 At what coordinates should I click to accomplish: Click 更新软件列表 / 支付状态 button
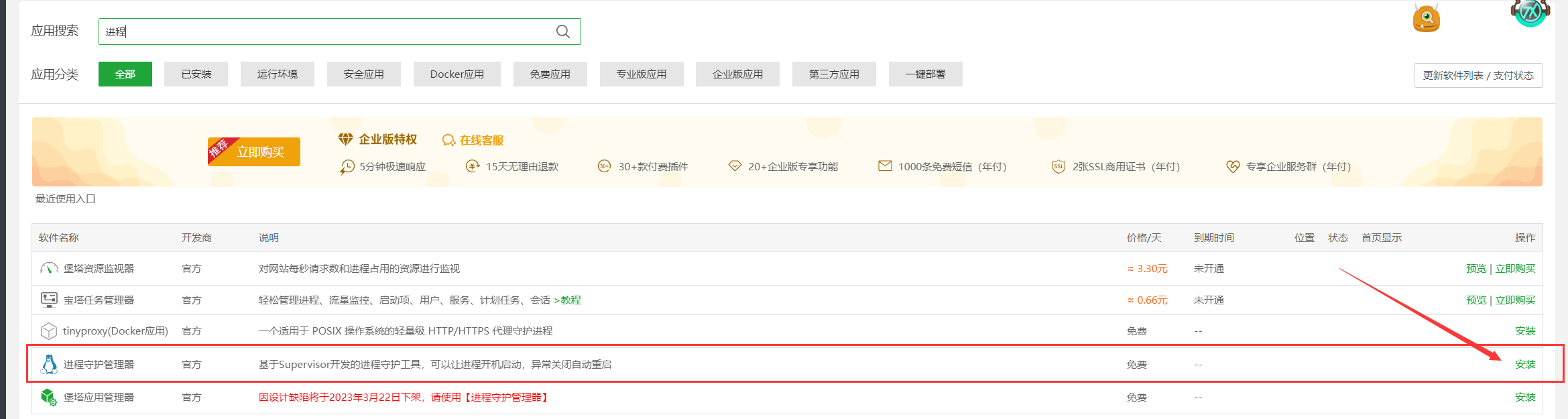pos(1477,76)
